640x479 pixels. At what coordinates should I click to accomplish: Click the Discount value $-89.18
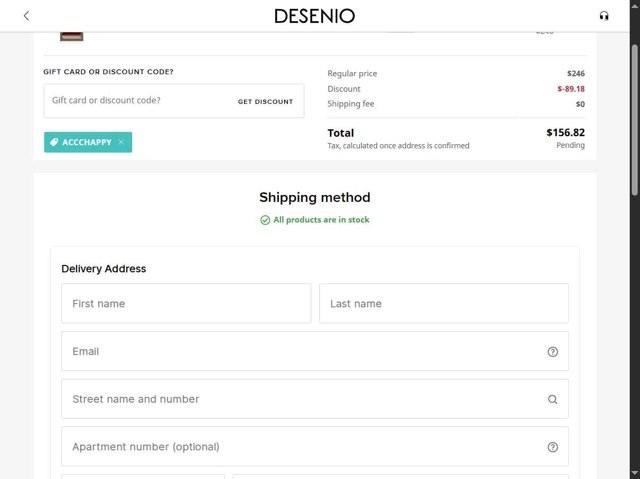(571, 89)
